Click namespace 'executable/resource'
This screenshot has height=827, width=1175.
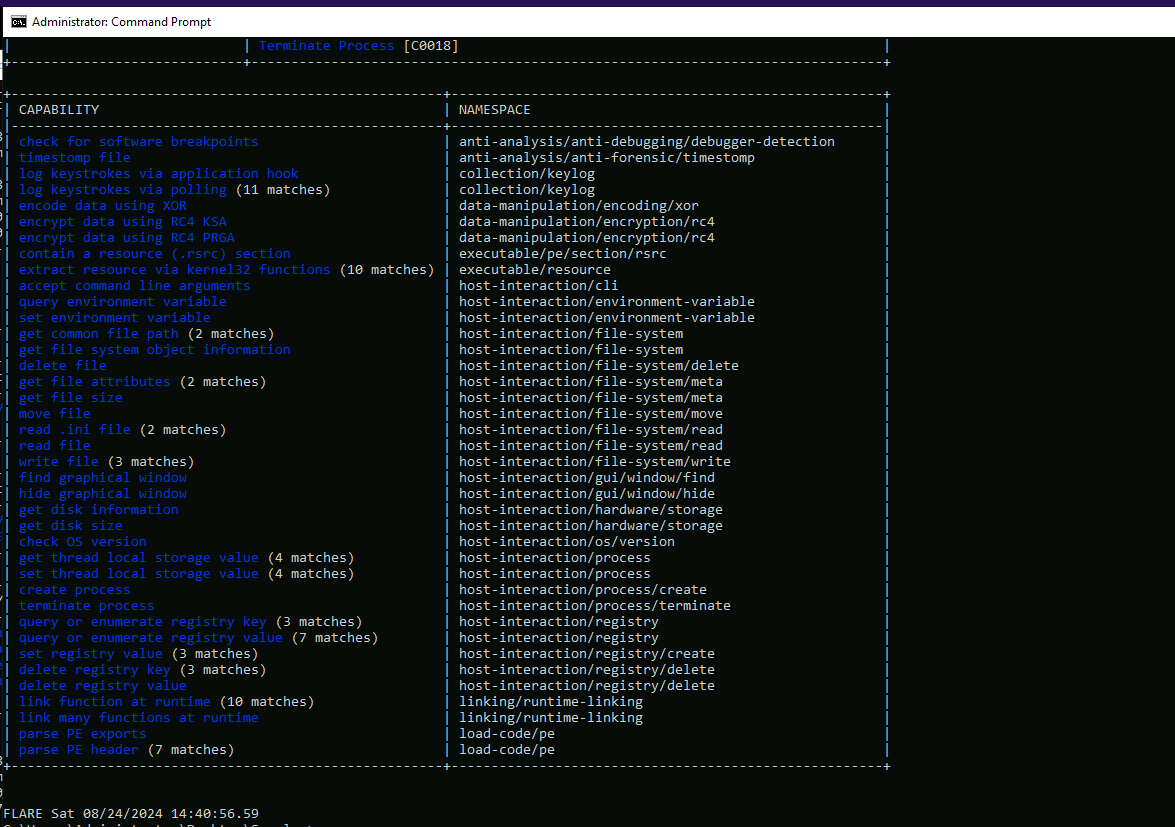coord(535,270)
